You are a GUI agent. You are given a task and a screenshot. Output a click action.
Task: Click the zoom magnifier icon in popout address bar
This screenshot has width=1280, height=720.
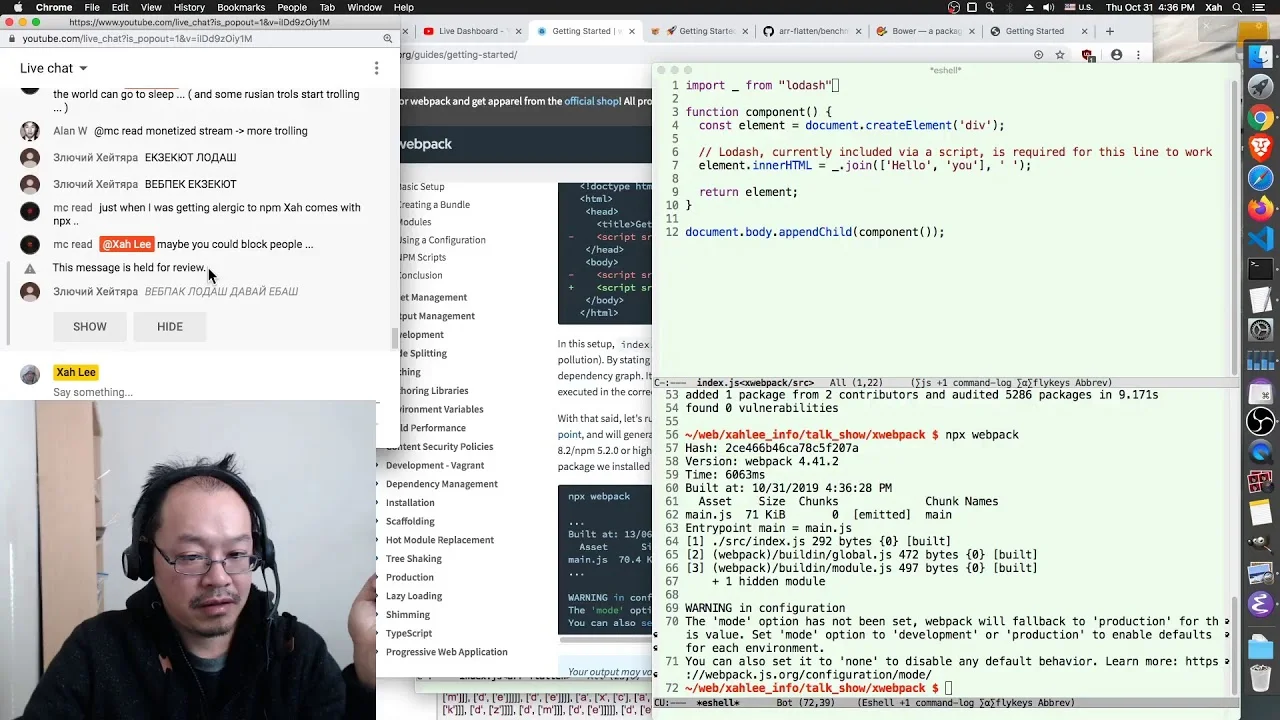coord(388,39)
